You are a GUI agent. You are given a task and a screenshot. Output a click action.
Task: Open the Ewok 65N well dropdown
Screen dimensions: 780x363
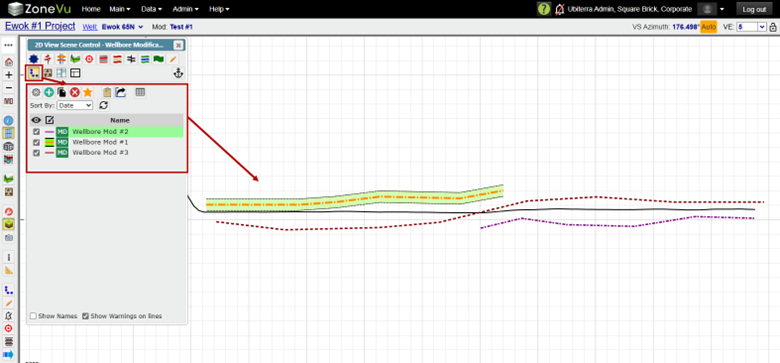tap(122, 27)
